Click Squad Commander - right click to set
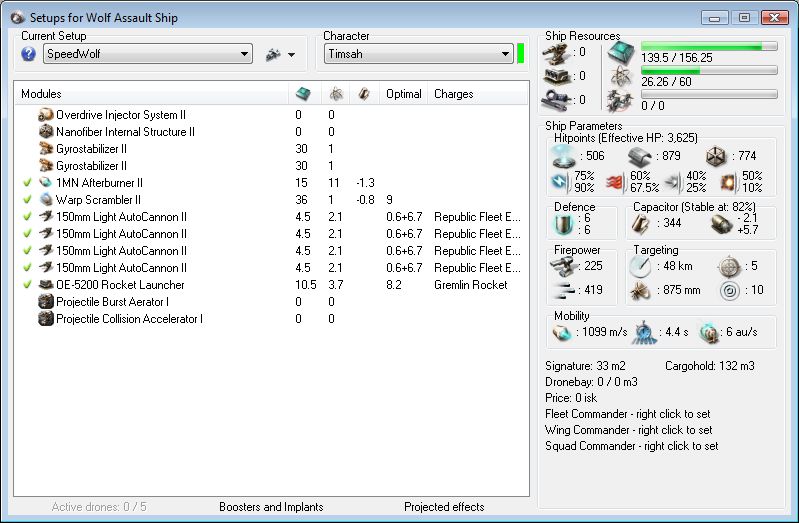Screen dimensions: 799x523 tap(632, 446)
